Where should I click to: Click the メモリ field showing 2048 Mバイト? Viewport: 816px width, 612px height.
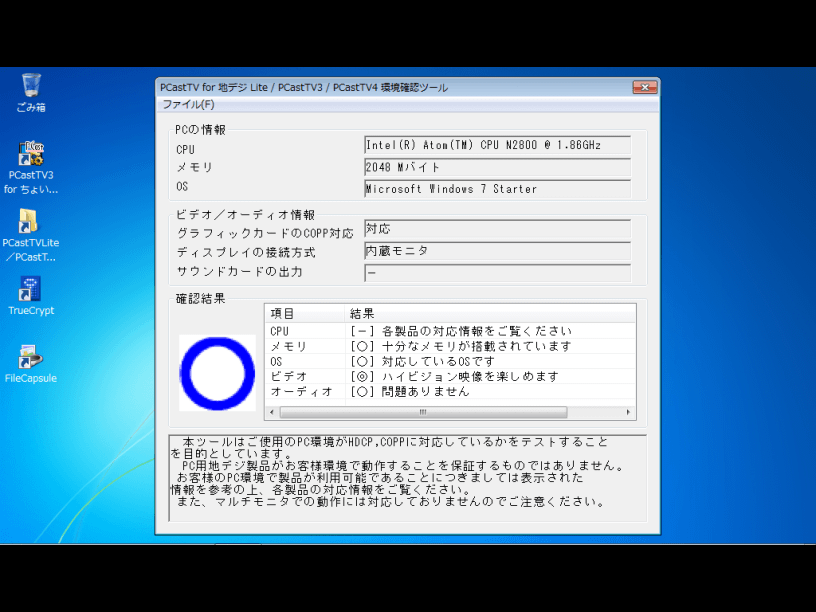pyautogui.click(x=498, y=167)
